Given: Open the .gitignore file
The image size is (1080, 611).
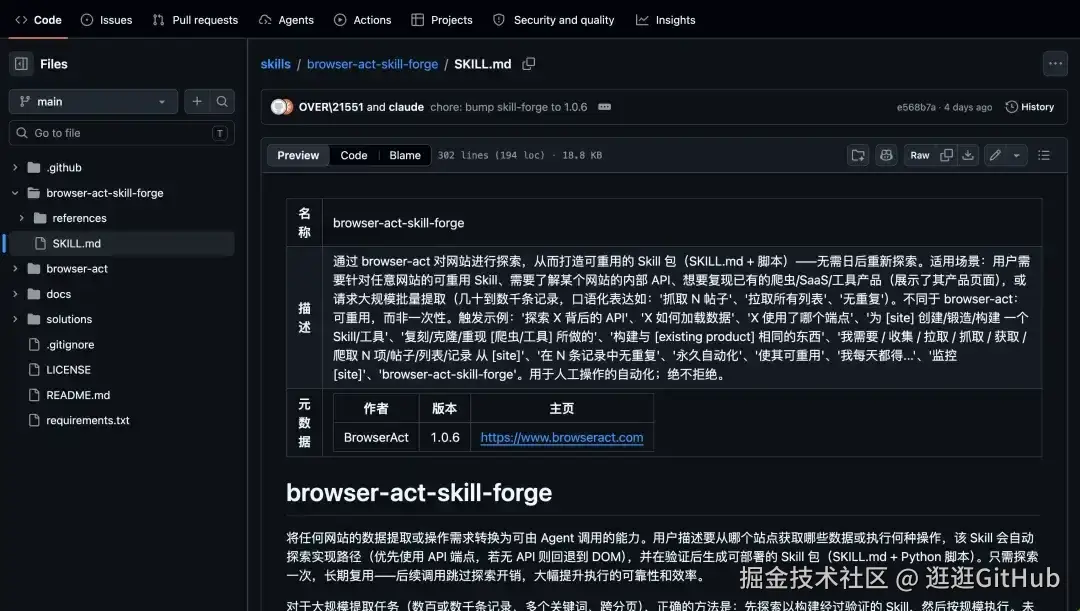Looking at the screenshot, I should click(70, 344).
